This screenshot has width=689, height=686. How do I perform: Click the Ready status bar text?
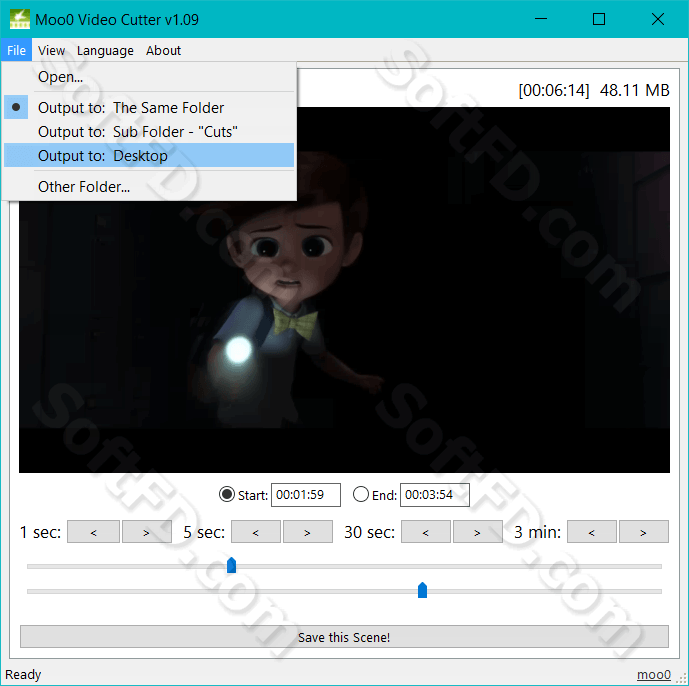pyautogui.click(x=23, y=674)
